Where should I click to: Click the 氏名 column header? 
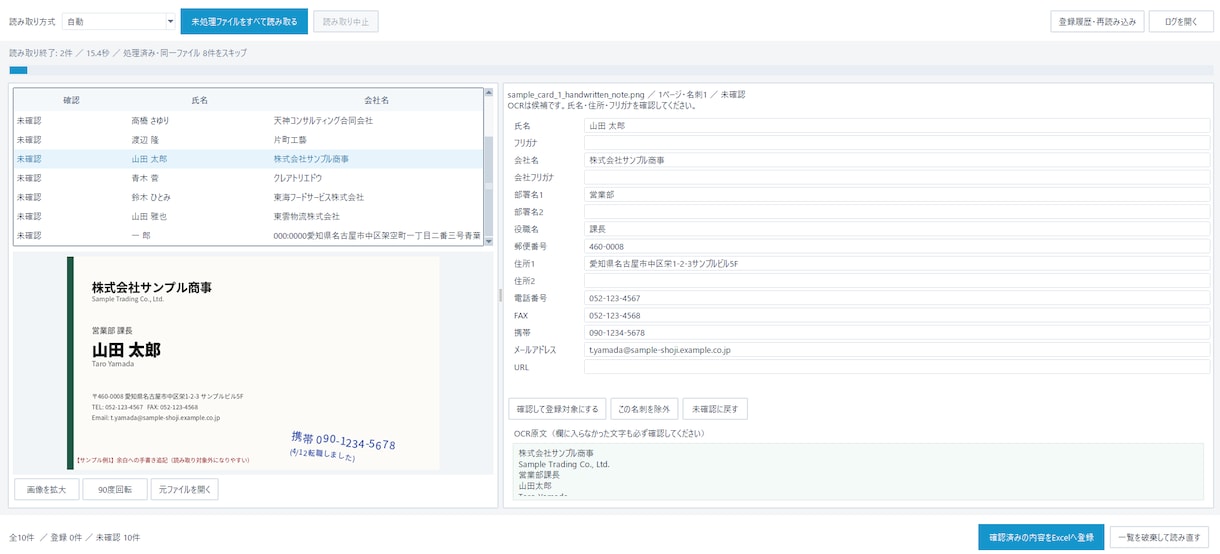pos(200,101)
